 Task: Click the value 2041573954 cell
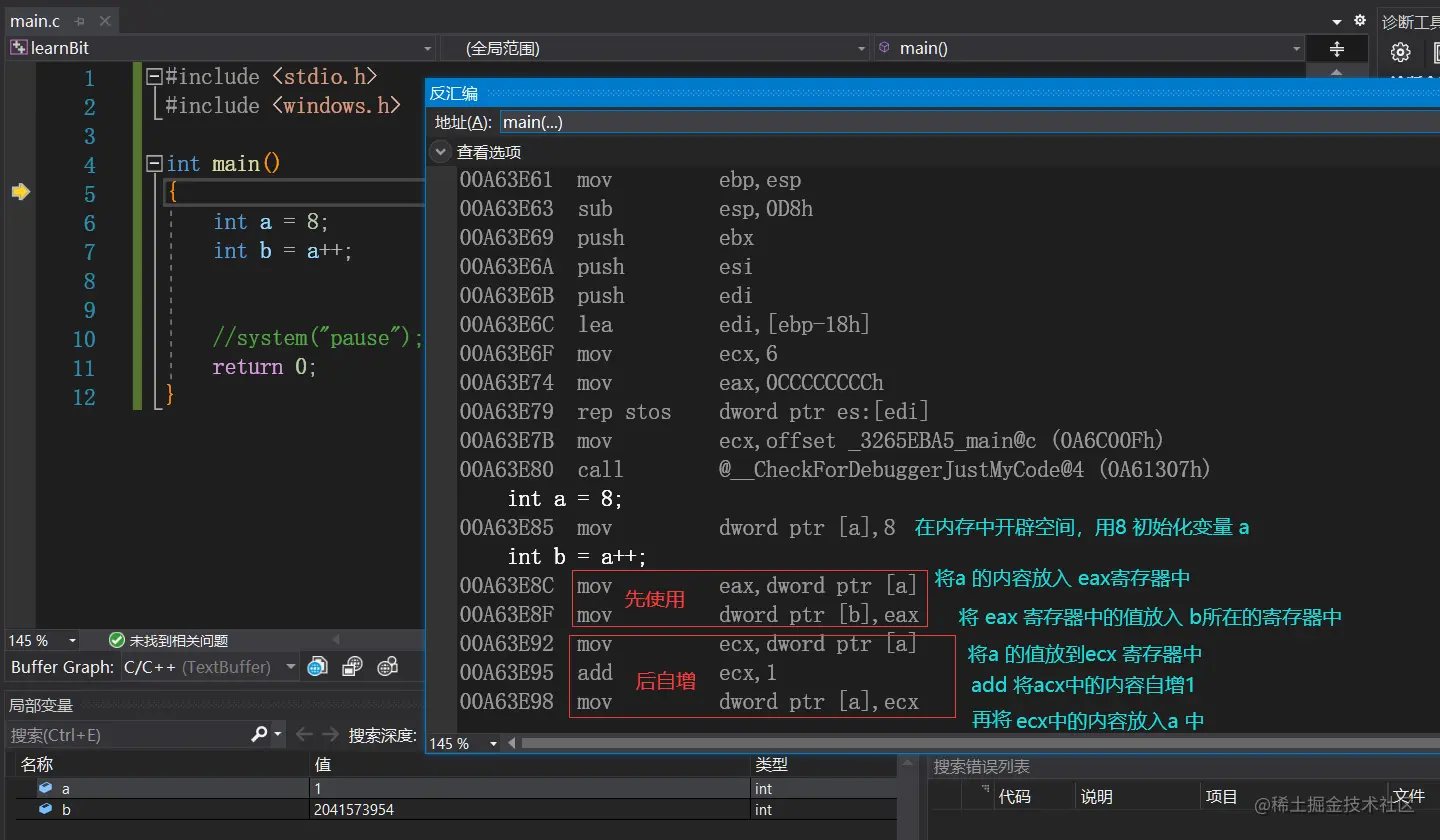(354, 810)
